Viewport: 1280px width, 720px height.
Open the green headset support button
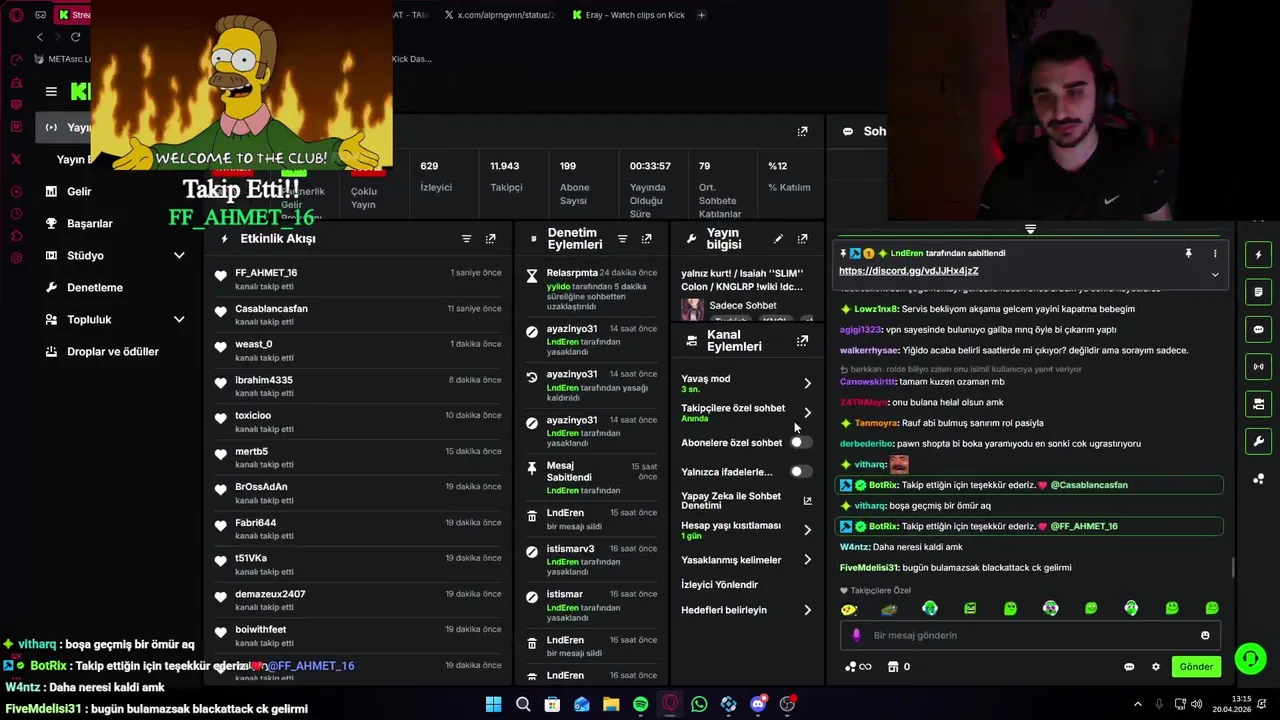pos(1250,658)
